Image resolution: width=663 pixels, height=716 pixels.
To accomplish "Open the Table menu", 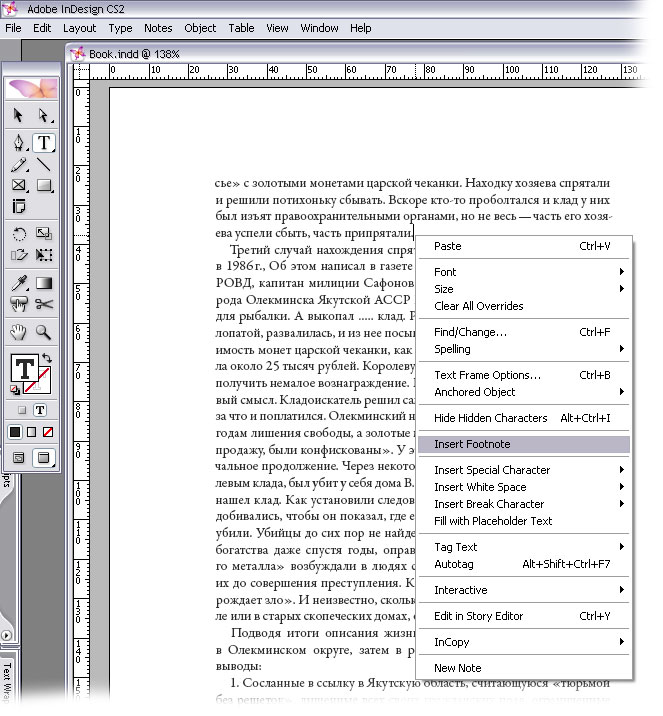I will click(241, 28).
